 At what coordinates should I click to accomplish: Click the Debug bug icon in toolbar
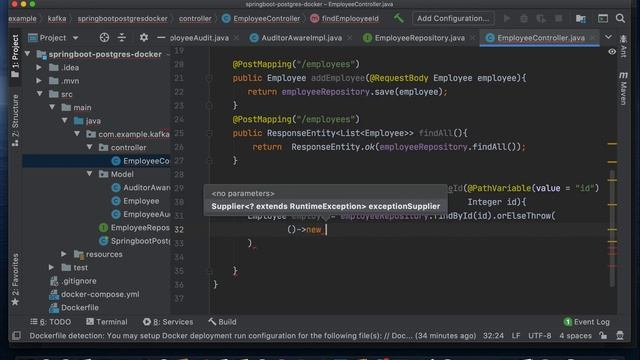coord(524,19)
